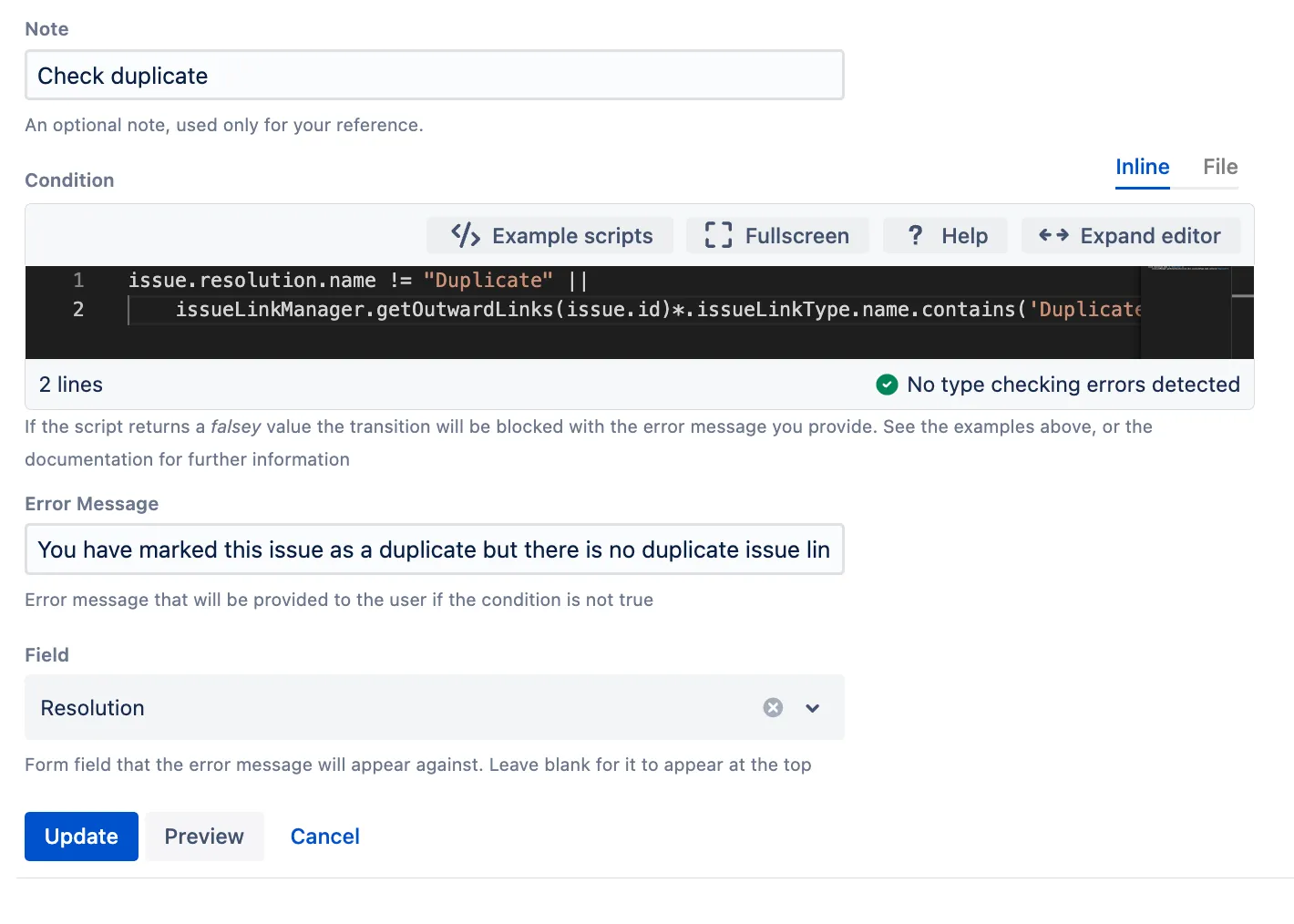This screenshot has width=1294, height=924.
Task: Click line number 1 in gutter
Action: coord(78,281)
